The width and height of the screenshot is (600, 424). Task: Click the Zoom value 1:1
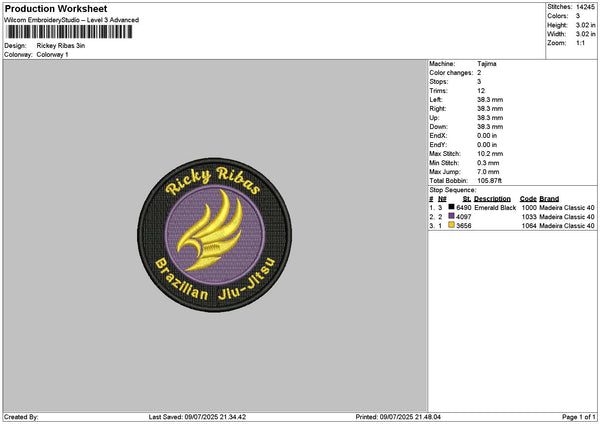point(580,43)
